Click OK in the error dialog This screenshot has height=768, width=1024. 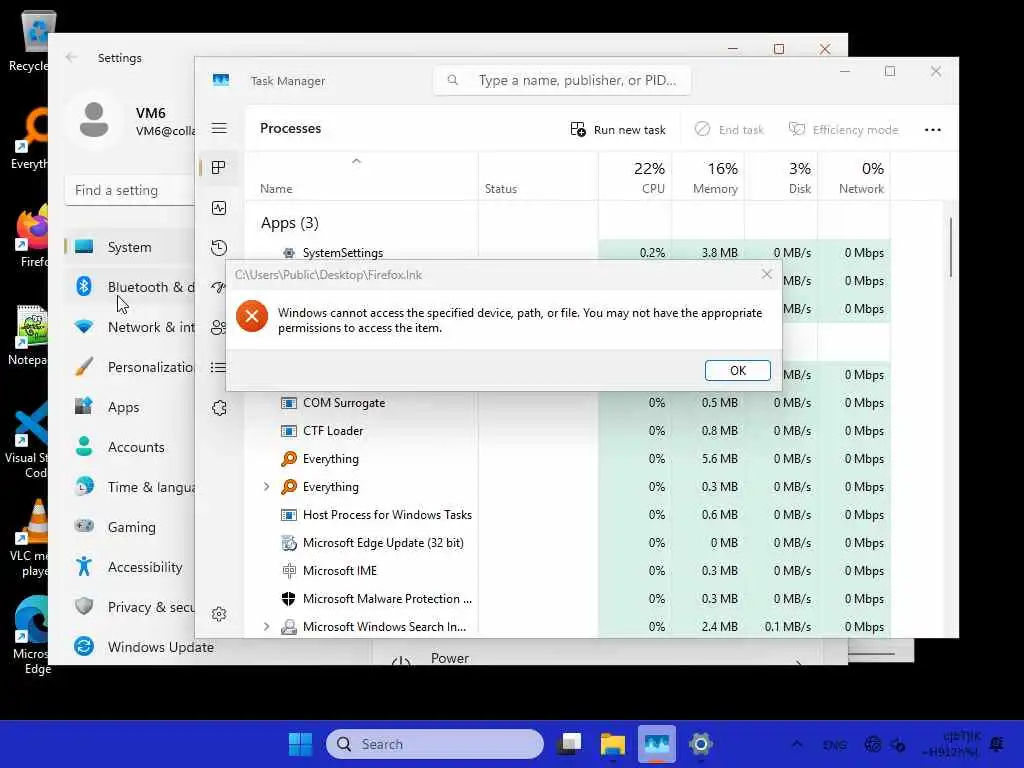pos(737,370)
